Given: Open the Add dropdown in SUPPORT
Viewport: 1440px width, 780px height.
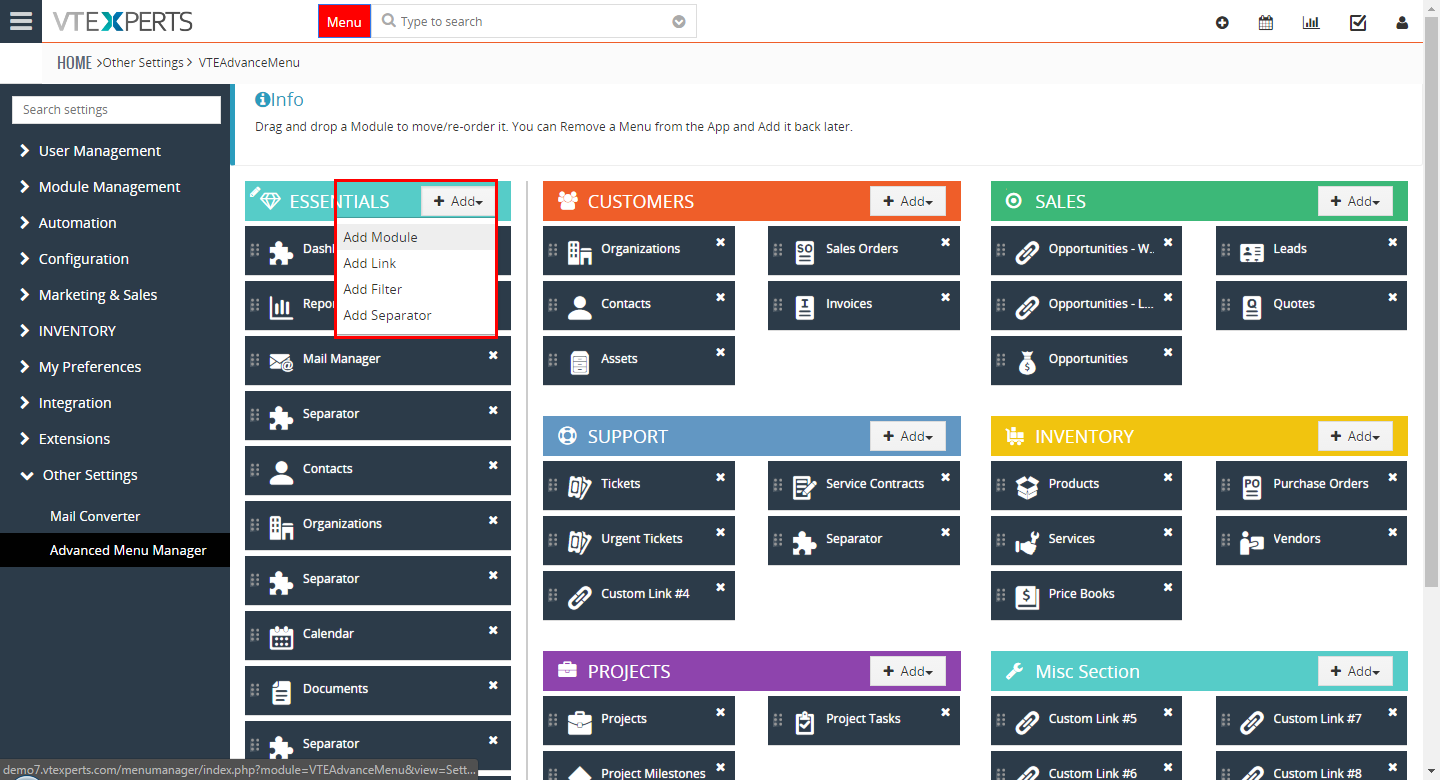Looking at the screenshot, I should (907, 436).
